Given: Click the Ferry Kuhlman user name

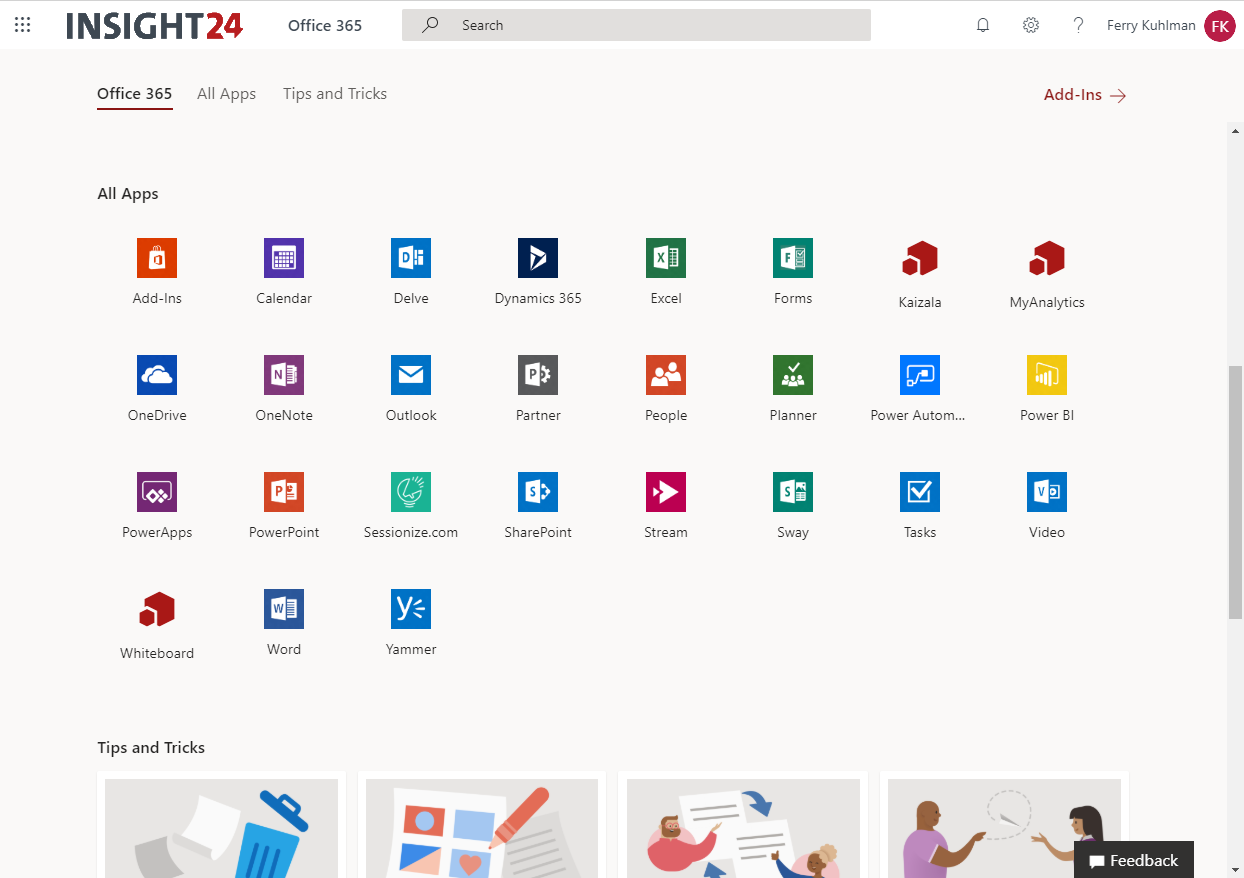Looking at the screenshot, I should click(1151, 25).
